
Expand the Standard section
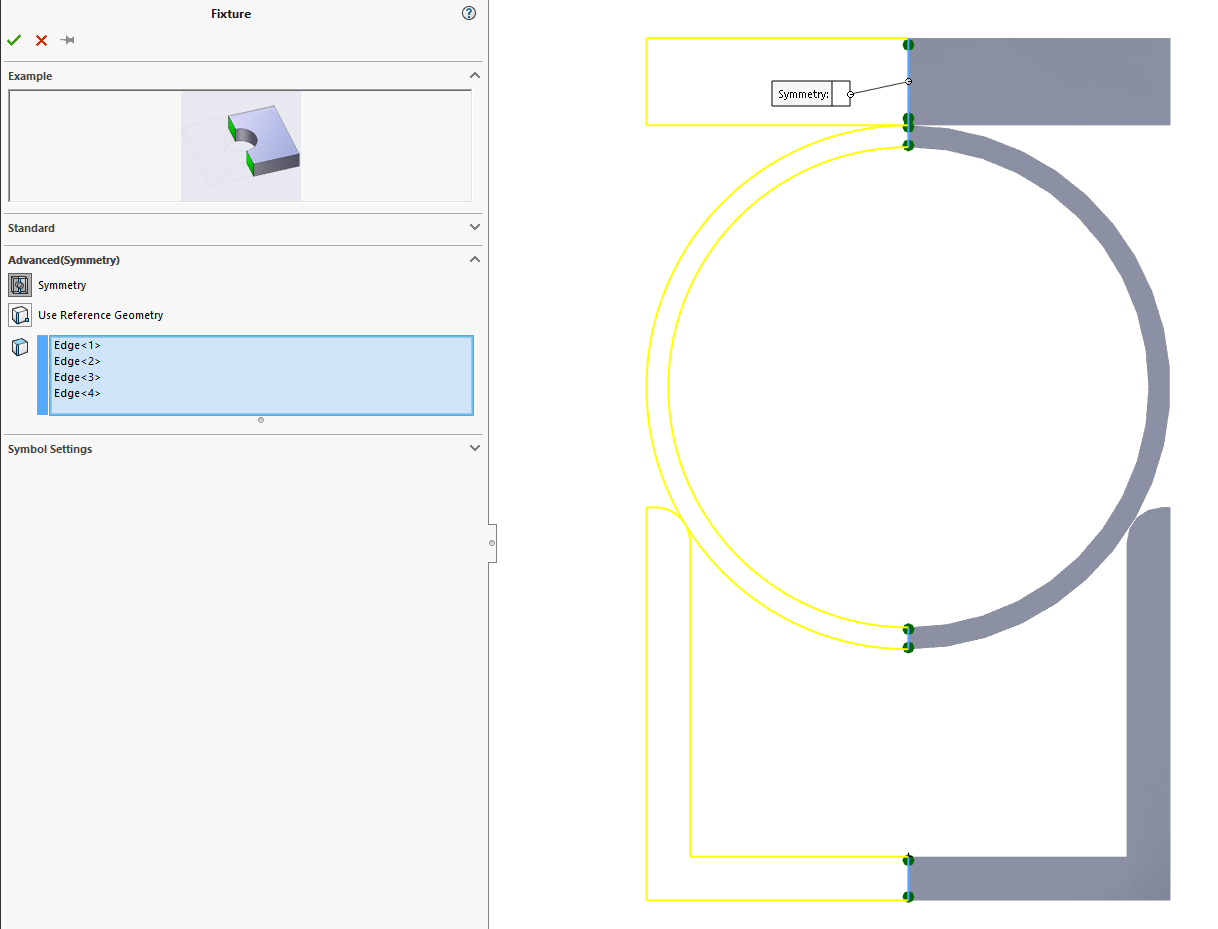[x=475, y=228]
